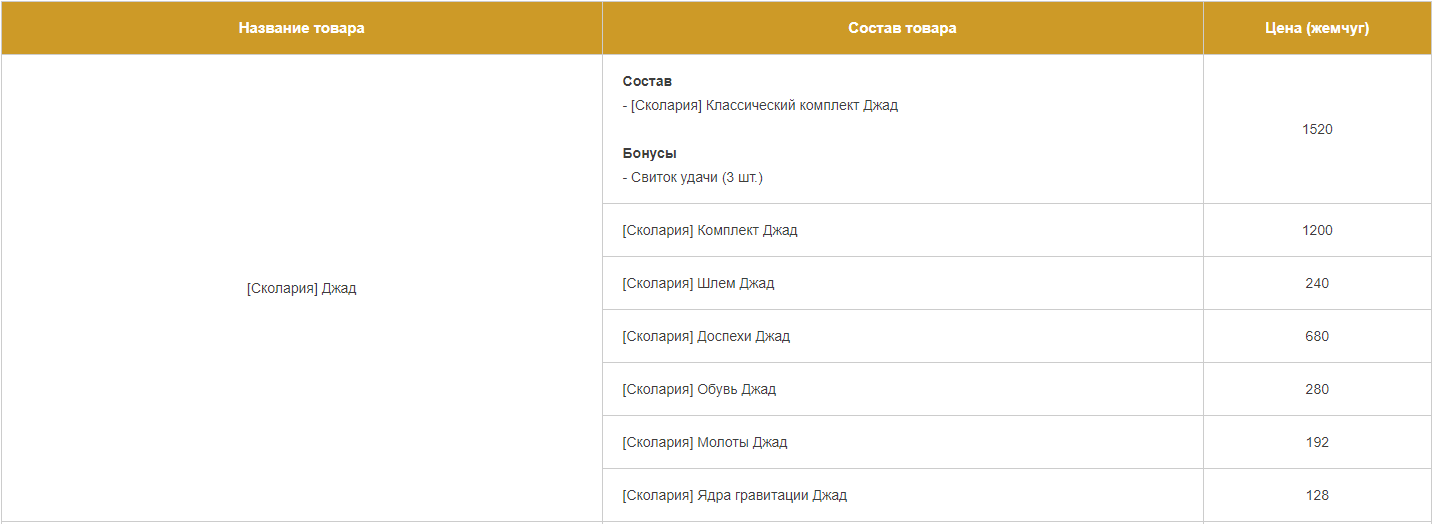
Task: Select the Ядра гравитации Джад row
Action: [x=734, y=496]
